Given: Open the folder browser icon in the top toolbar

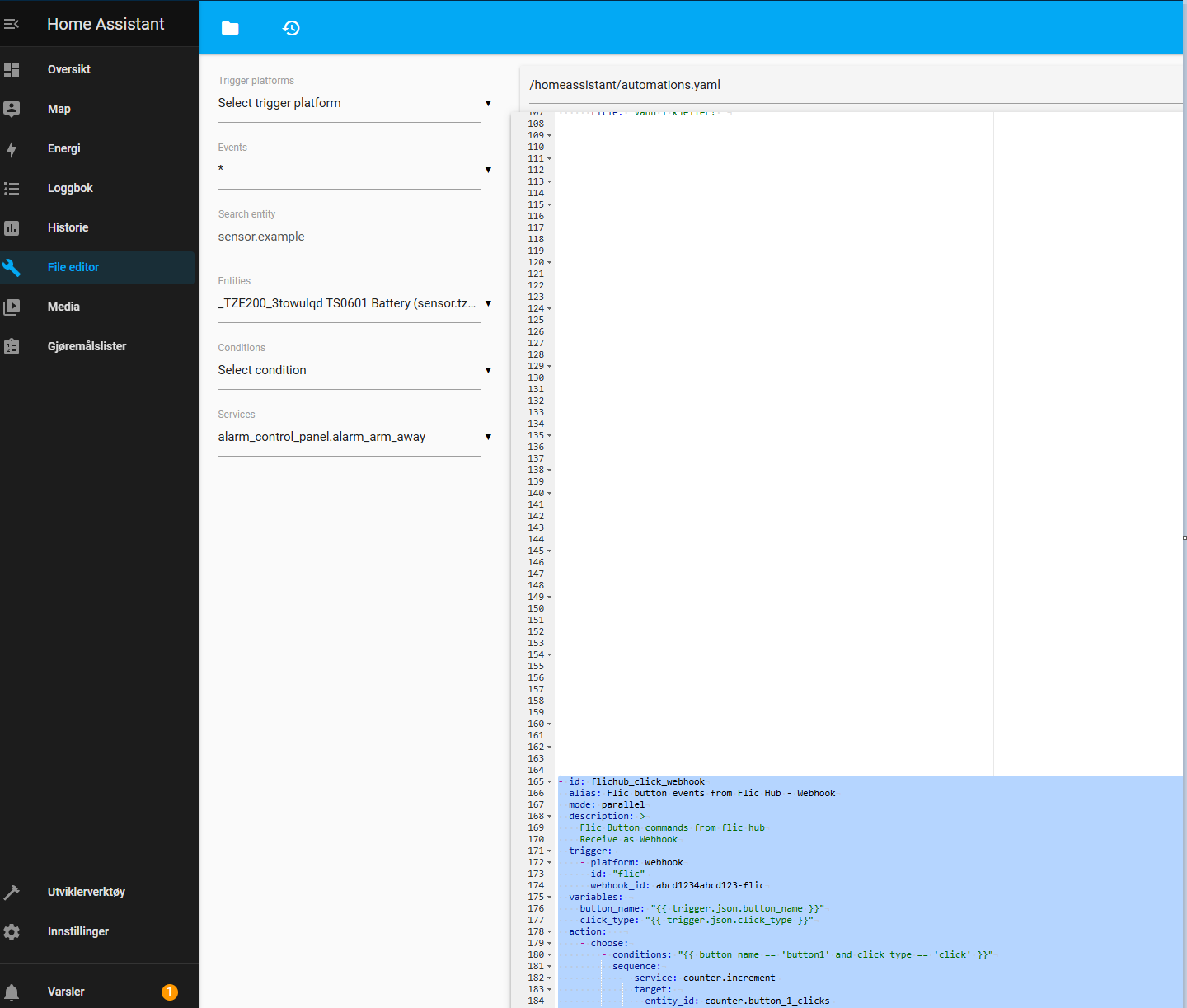Looking at the screenshot, I should click(229, 27).
